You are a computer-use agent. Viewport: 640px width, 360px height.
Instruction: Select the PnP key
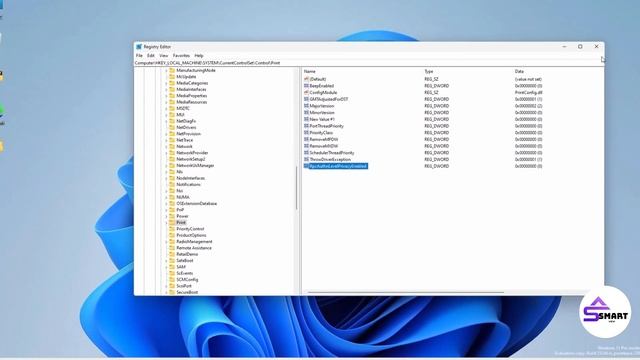click(180, 210)
